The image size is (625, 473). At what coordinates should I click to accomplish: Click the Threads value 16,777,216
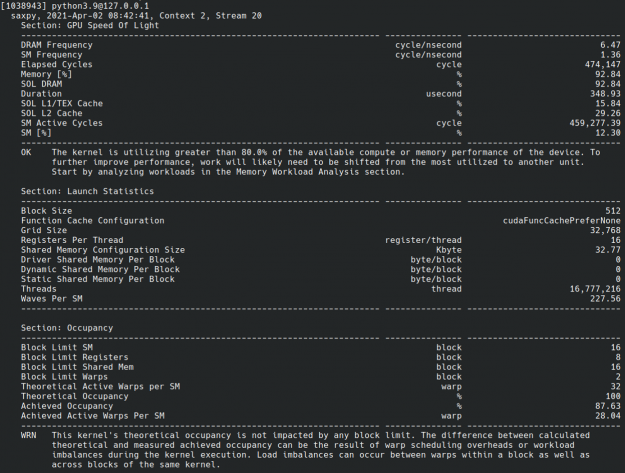click(x=593, y=288)
